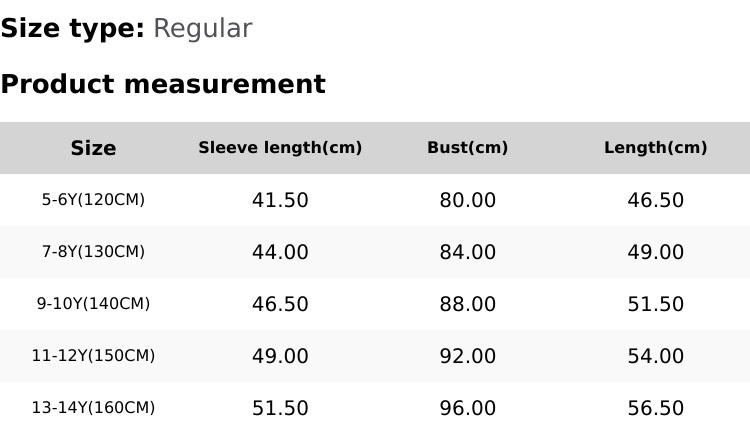Screen dimensions: 750x434
Task: Select the 7-8Y(130CM) size row label
Action: [93, 252]
